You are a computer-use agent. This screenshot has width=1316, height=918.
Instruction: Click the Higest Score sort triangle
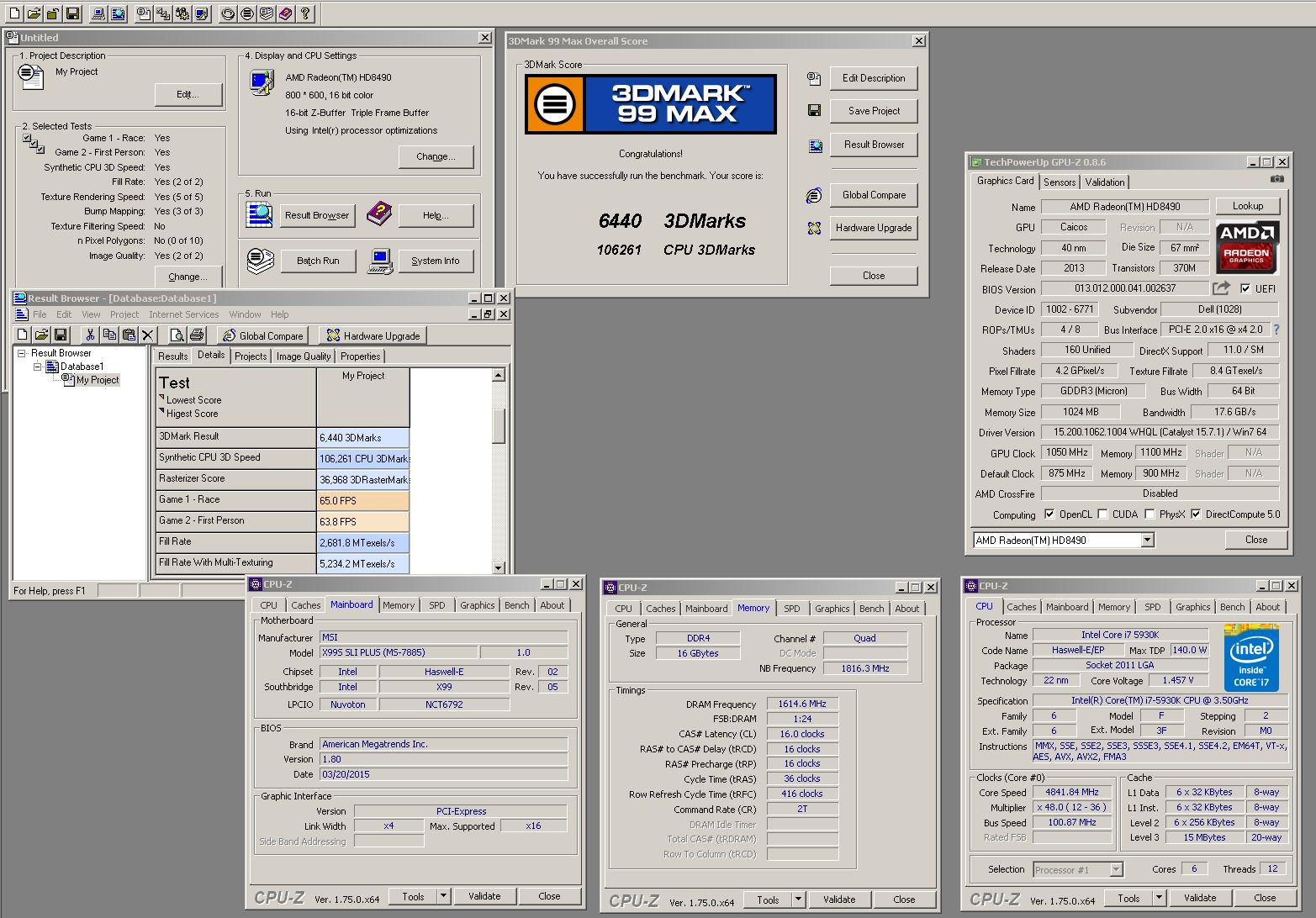pos(161,410)
